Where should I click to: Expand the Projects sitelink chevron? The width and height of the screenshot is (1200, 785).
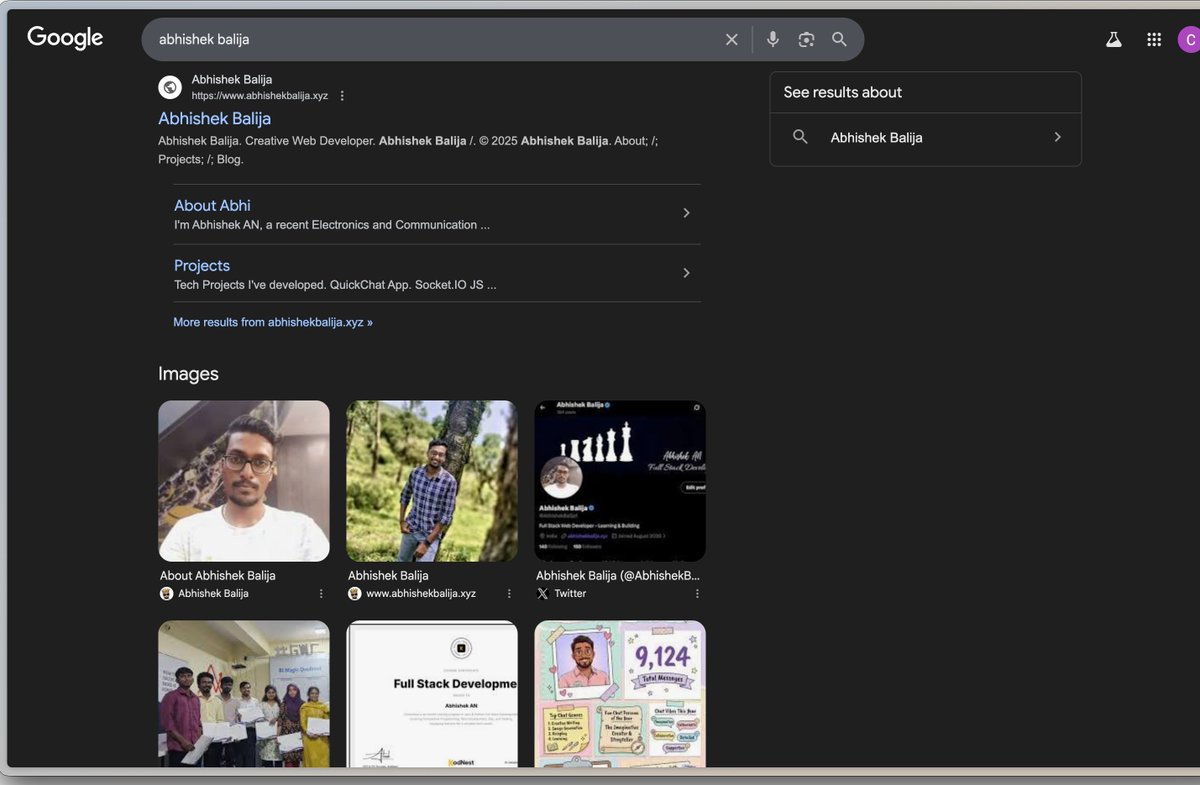click(x=686, y=273)
